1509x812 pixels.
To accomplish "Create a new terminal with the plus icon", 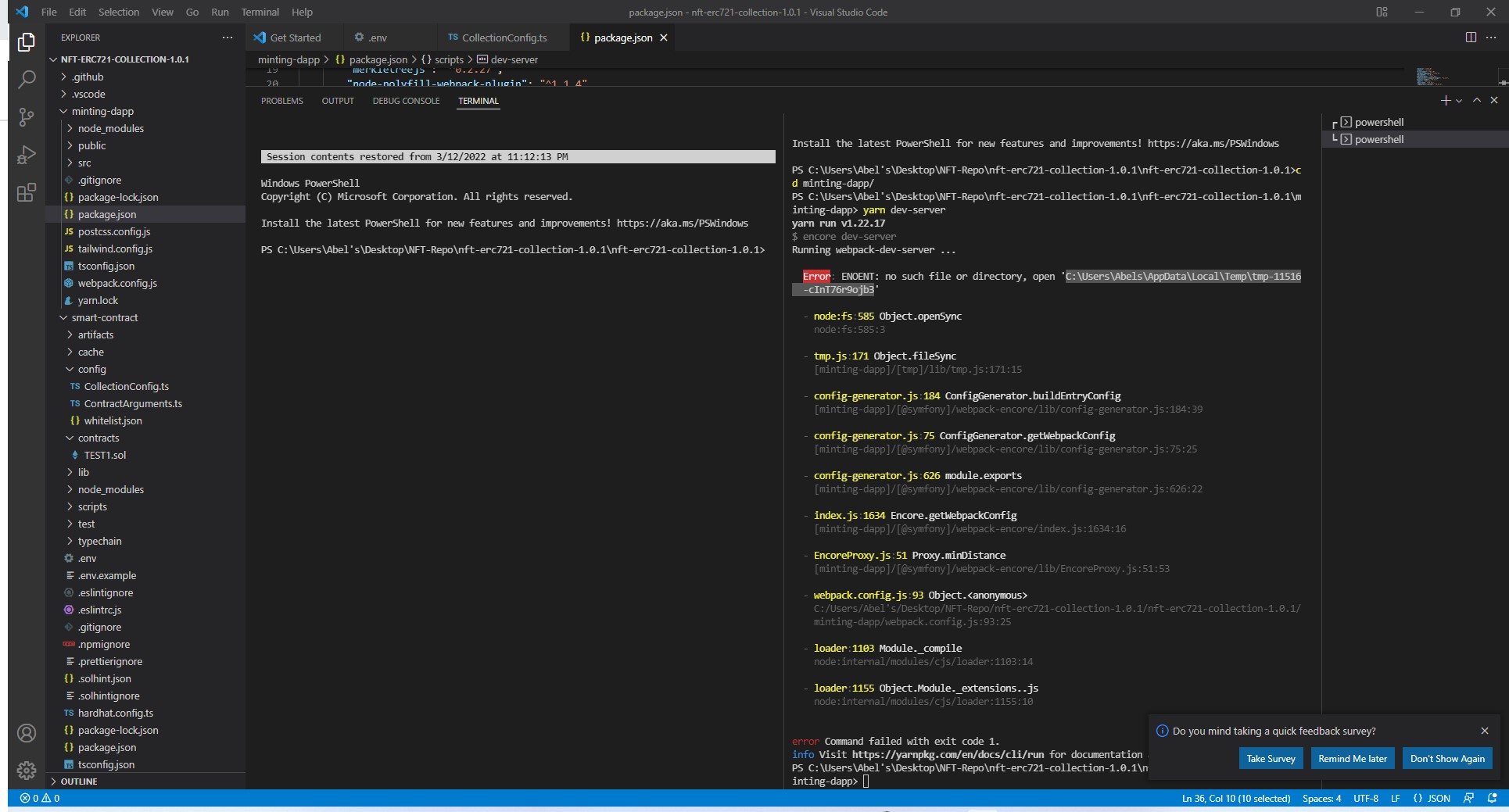I will pos(1446,100).
